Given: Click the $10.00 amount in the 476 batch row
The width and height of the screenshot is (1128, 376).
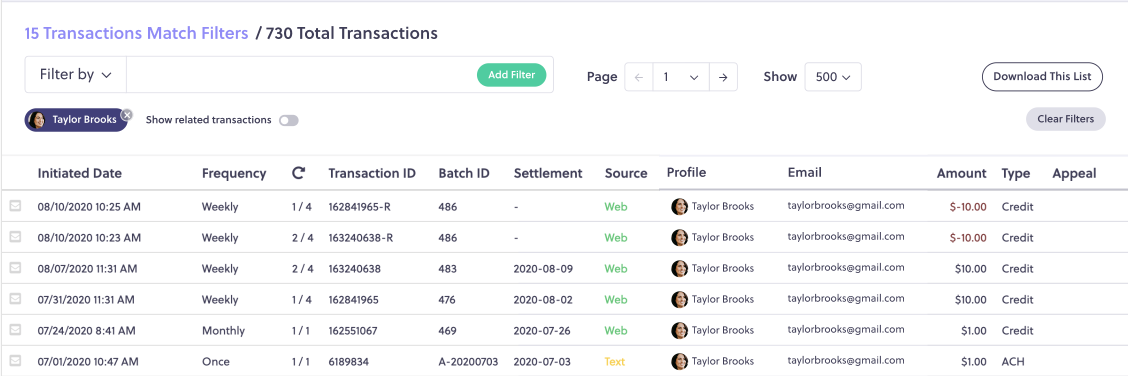Looking at the screenshot, I should pos(970,300).
